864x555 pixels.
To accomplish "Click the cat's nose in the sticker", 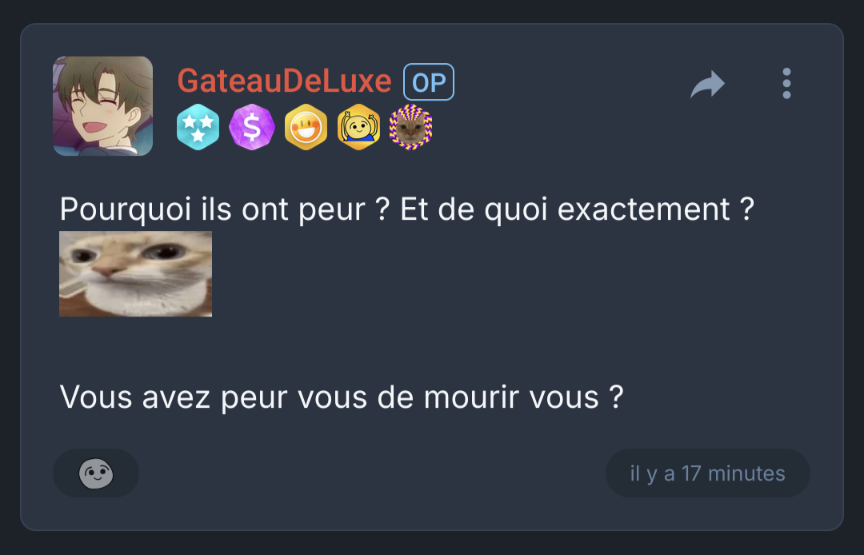I will click(107, 270).
